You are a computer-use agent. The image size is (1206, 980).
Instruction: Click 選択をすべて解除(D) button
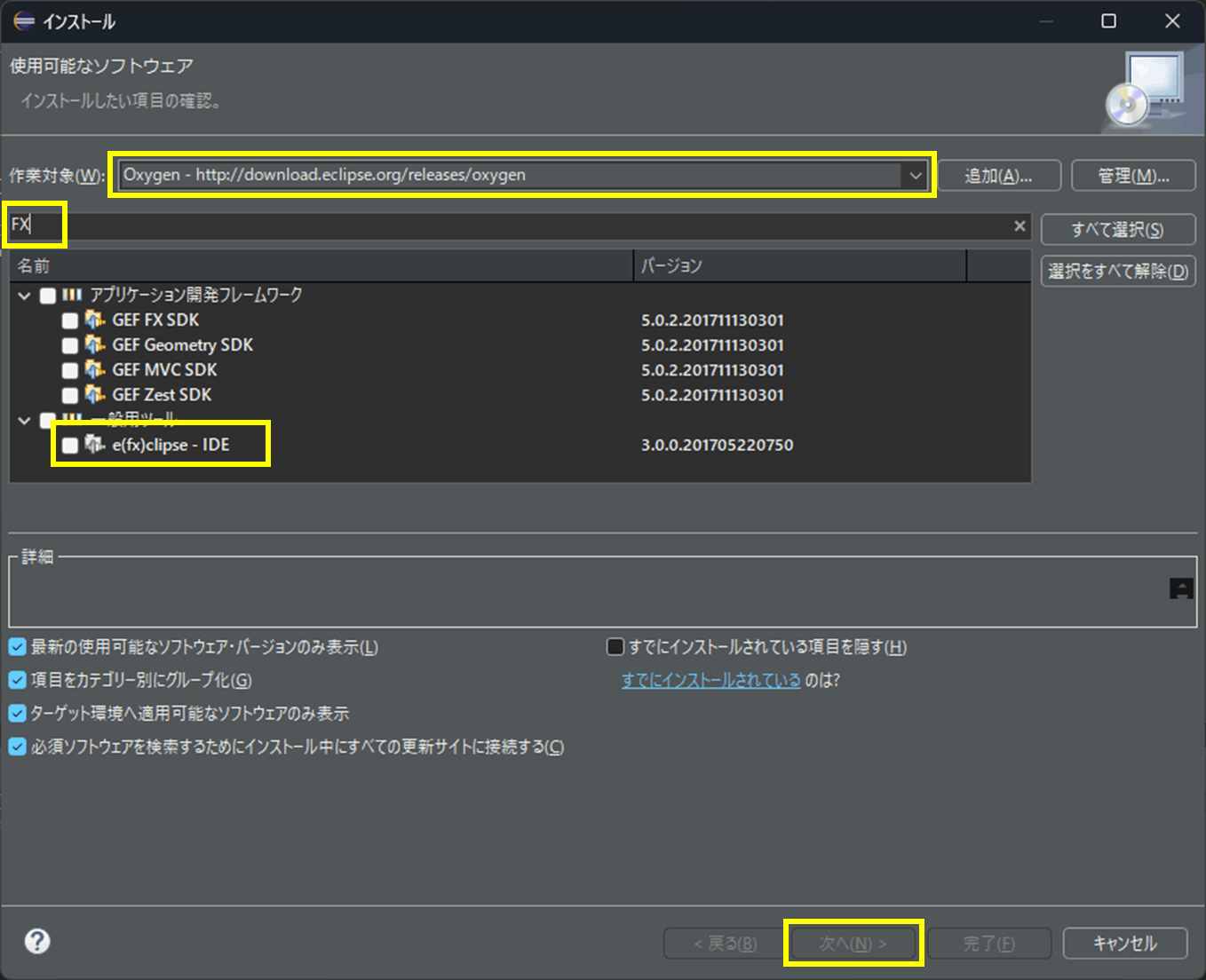(1118, 271)
